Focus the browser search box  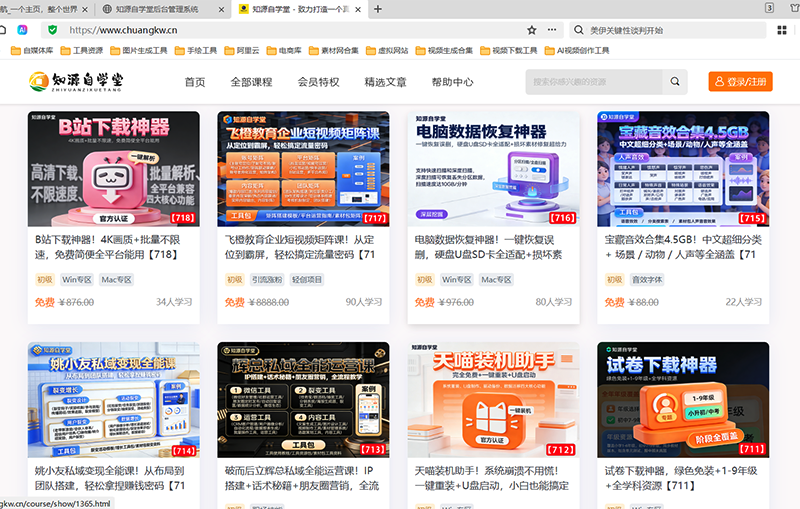(x=668, y=30)
